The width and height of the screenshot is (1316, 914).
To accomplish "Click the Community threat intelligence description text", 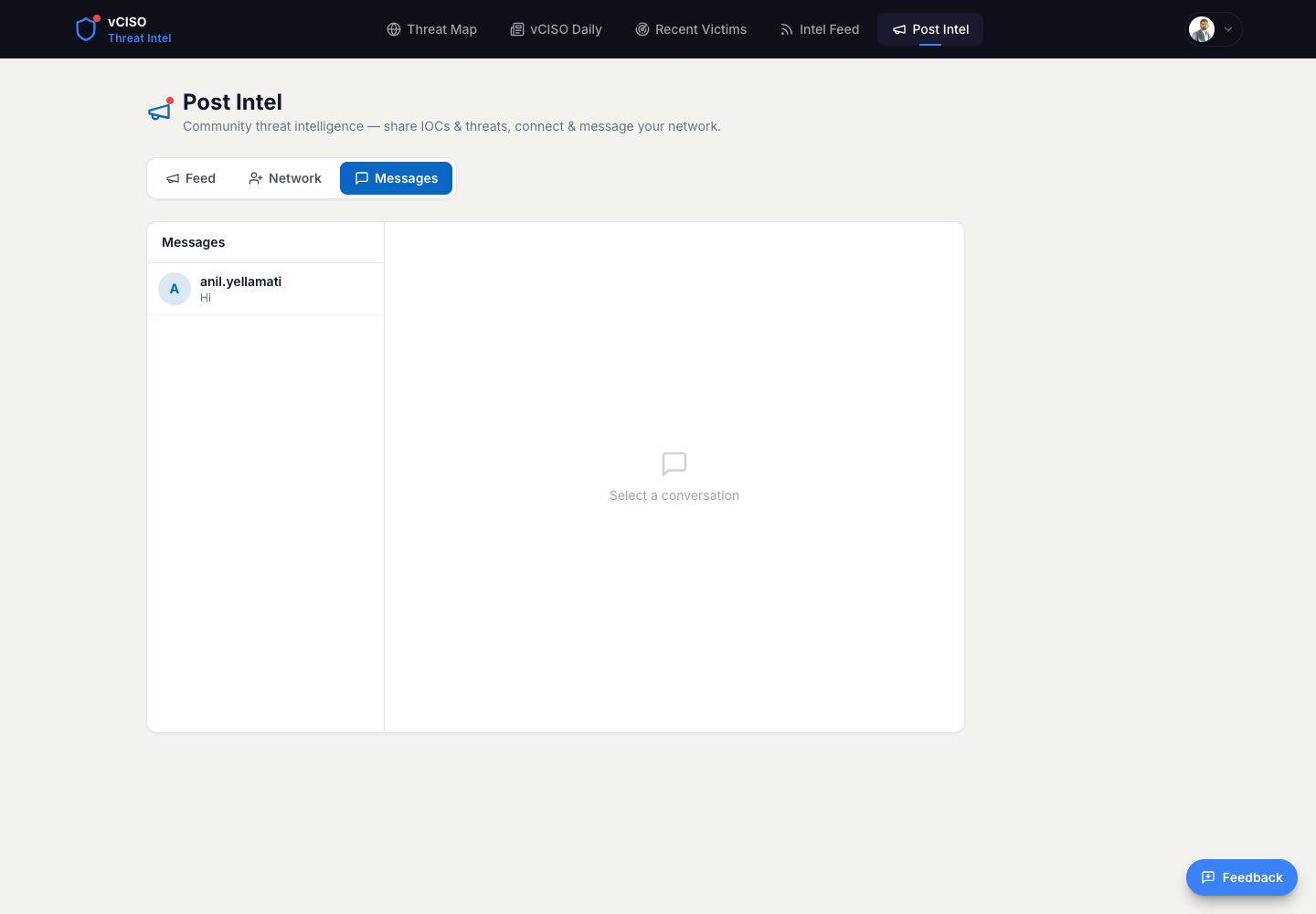I will pyautogui.click(x=451, y=126).
